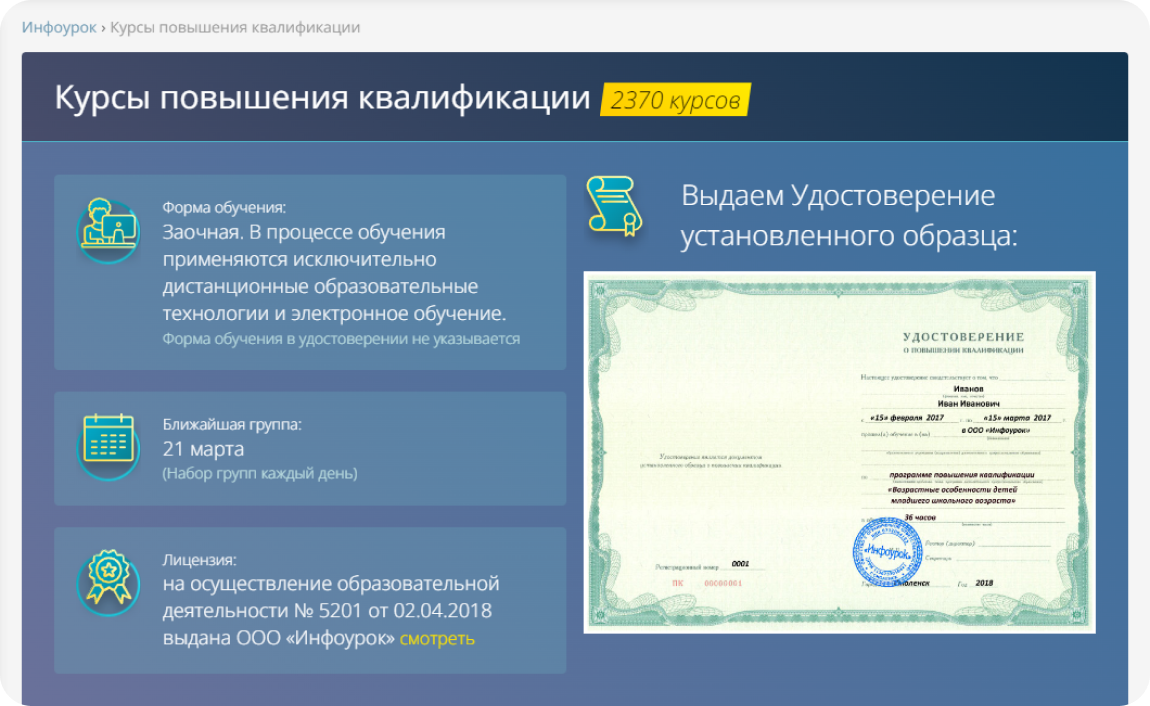Click the note Форма обучения в удостоверении не указывается
The height and width of the screenshot is (706, 1150).
tap(341, 339)
